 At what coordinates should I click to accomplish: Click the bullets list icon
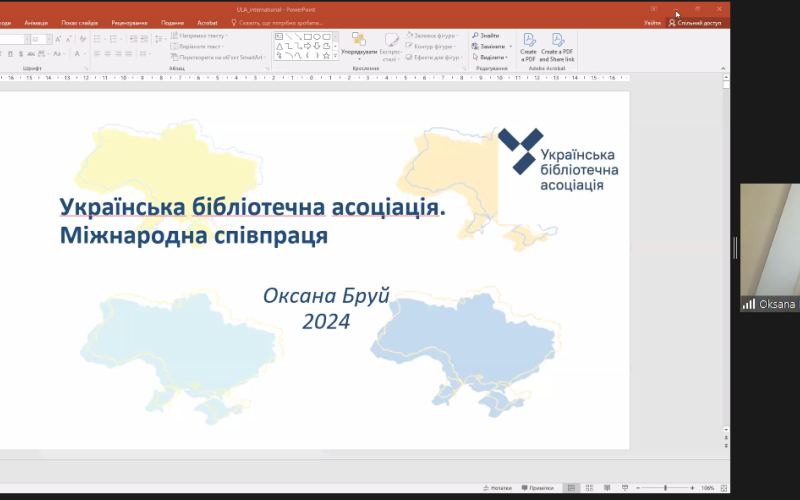coord(97,39)
